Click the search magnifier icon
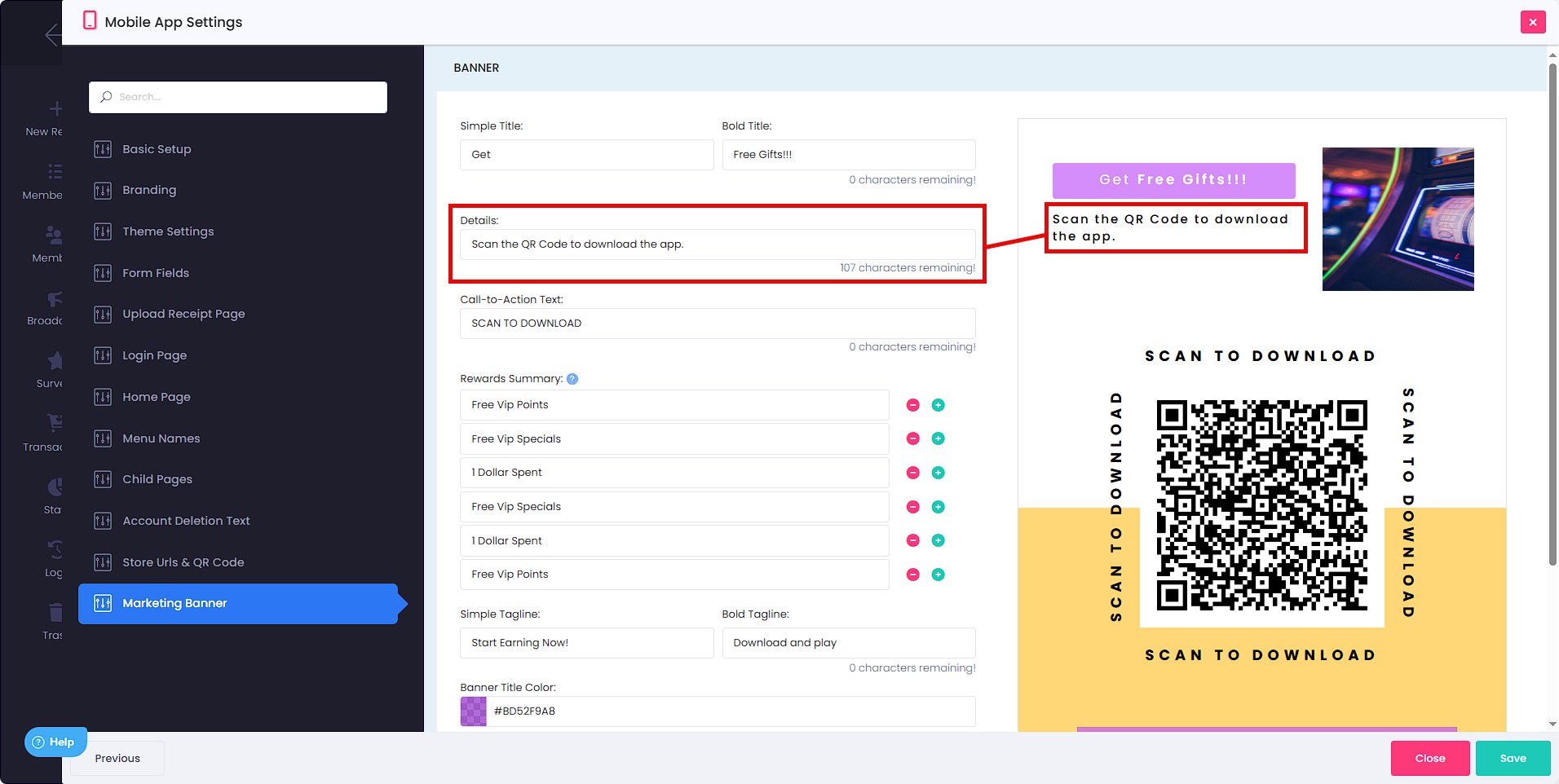 (x=106, y=97)
